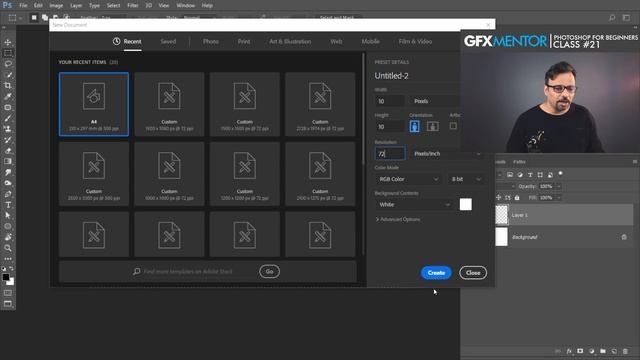Open the Window menu
The image size is (640, 360).
point(186,6)
